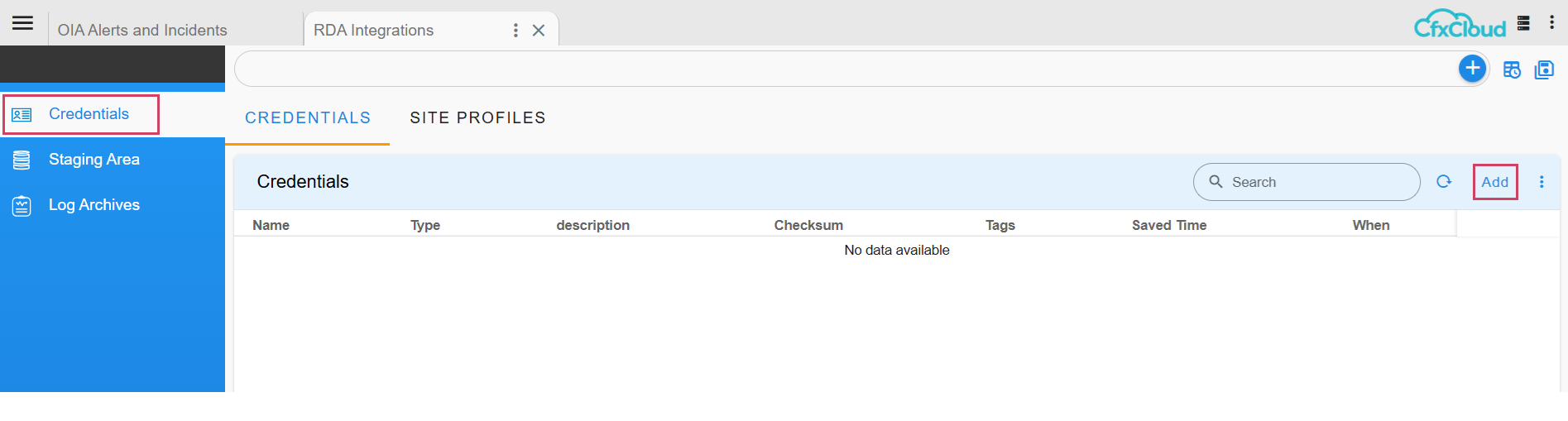Go to Staging Area in sidebar
The image size is (1568, 421).
pos(94,160)
